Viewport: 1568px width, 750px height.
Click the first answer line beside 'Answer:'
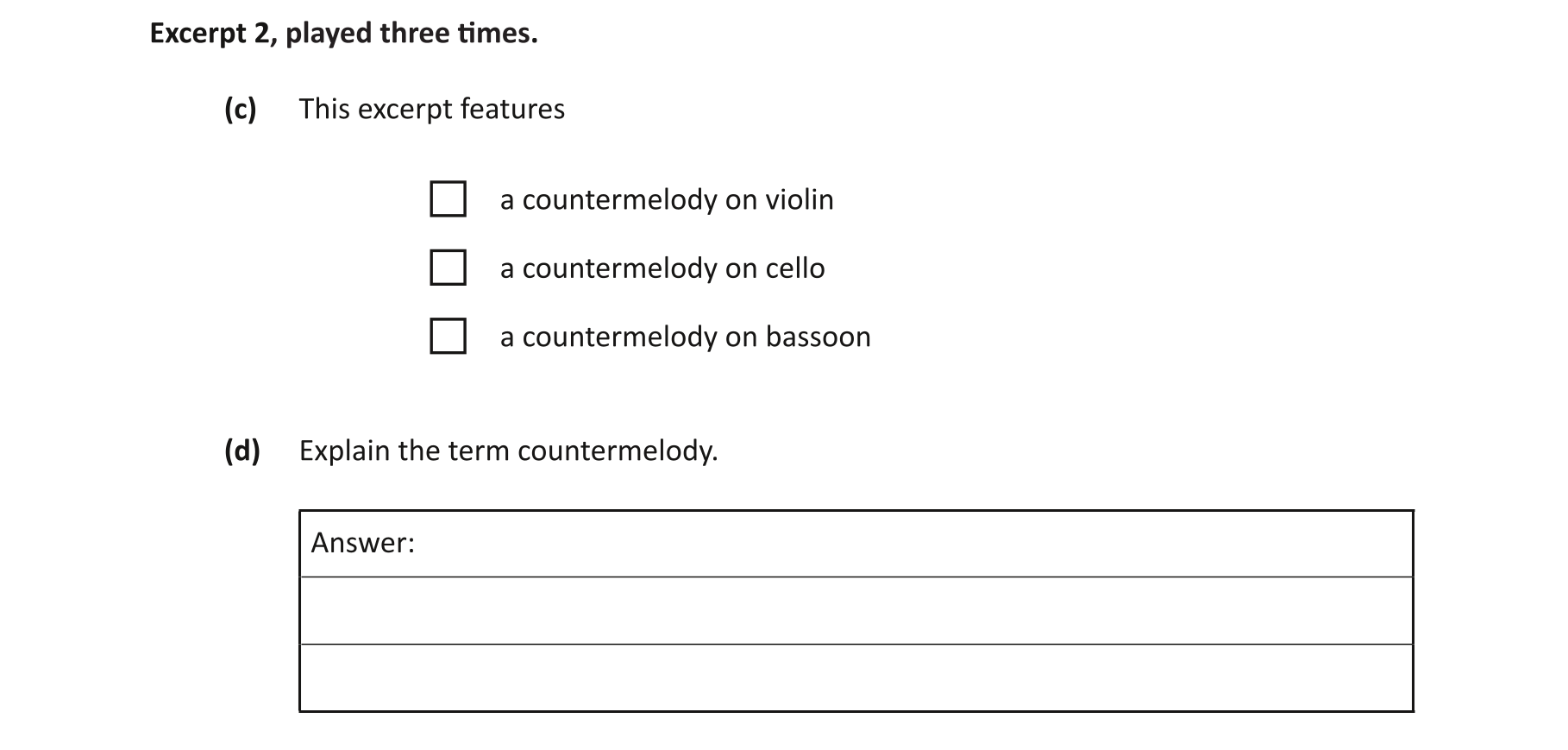[x=906, y=544]
